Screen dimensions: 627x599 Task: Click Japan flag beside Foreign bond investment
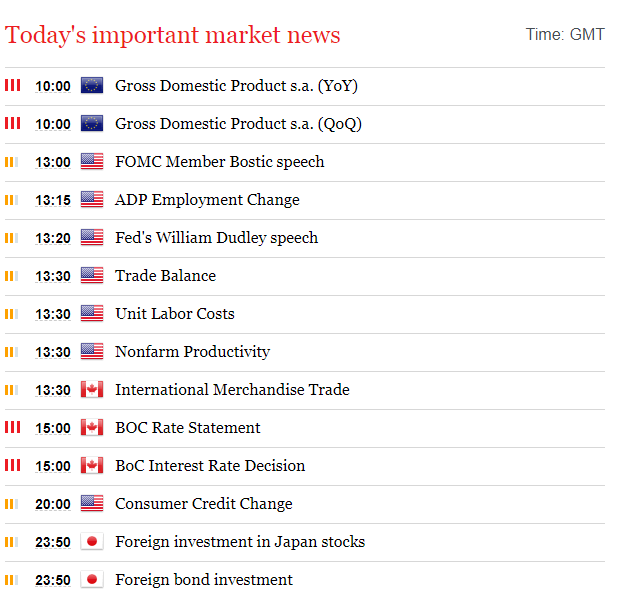coord(92,580)
